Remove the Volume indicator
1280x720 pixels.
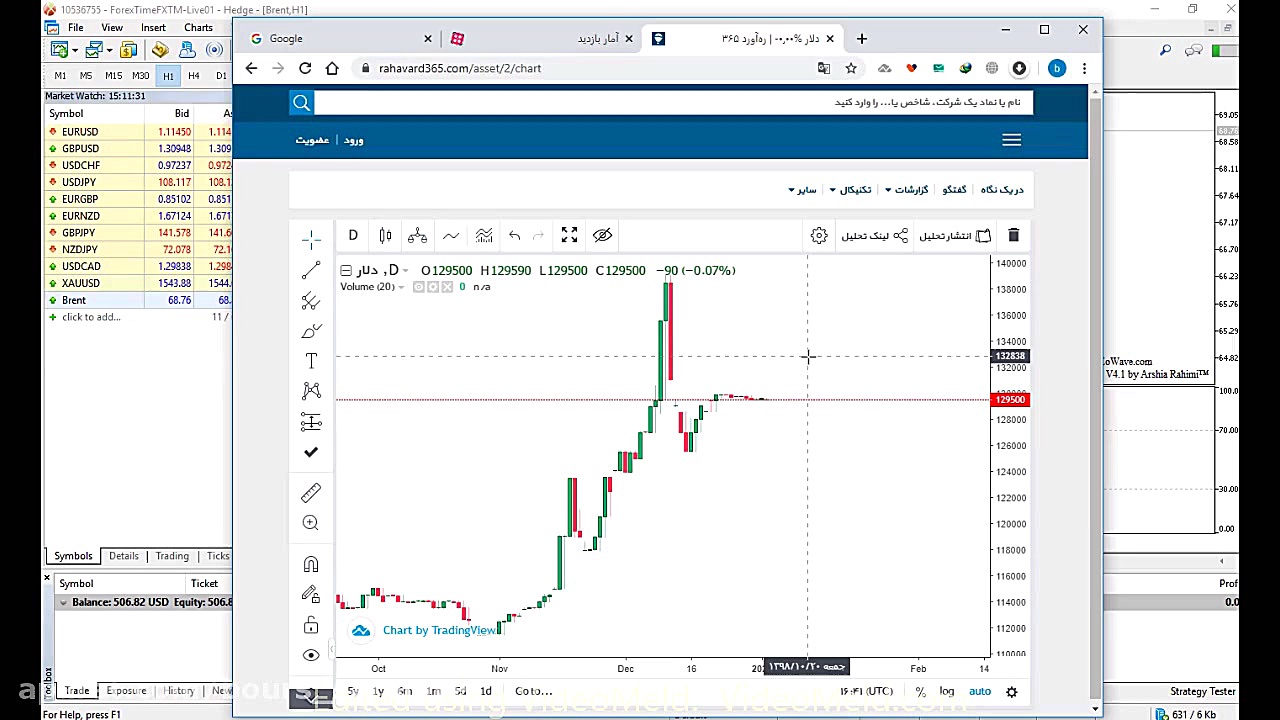(447, 287)
